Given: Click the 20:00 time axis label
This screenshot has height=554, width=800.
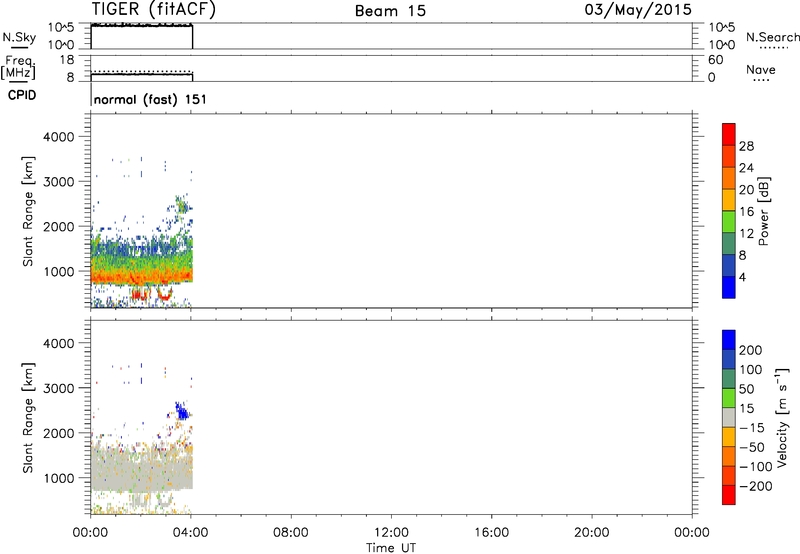Looking at the screenshot, I should (592, 533).
